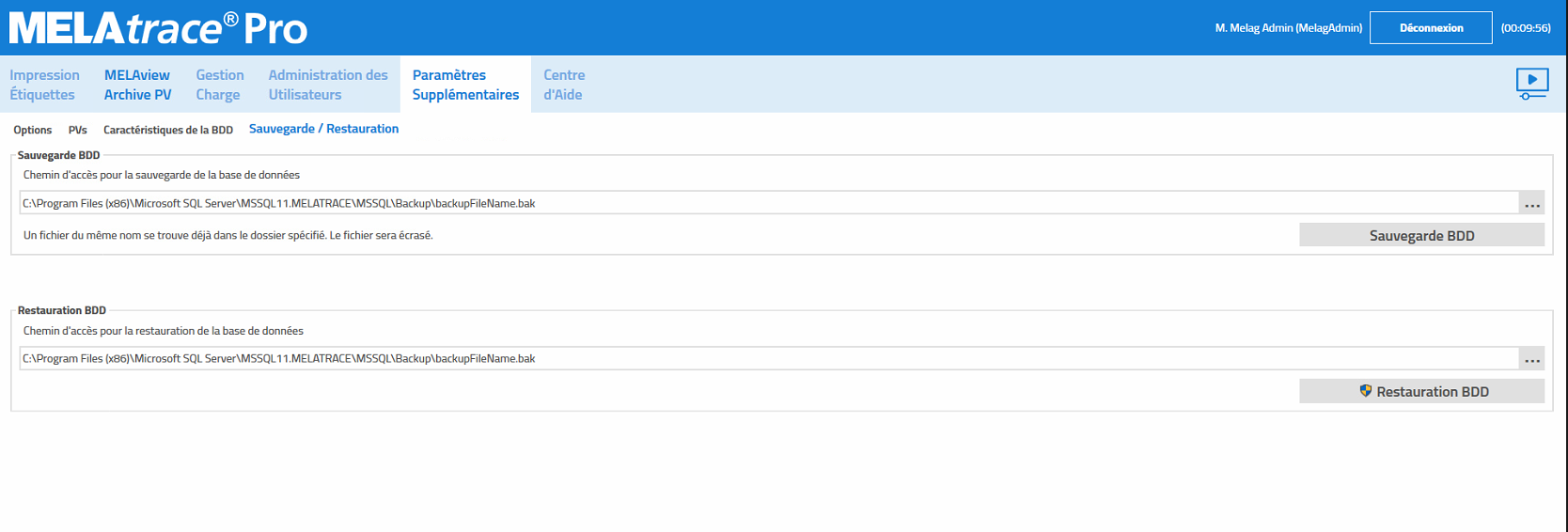Click the backup path input field
The height and width of the screenshot is (532, 1568).
769,203
